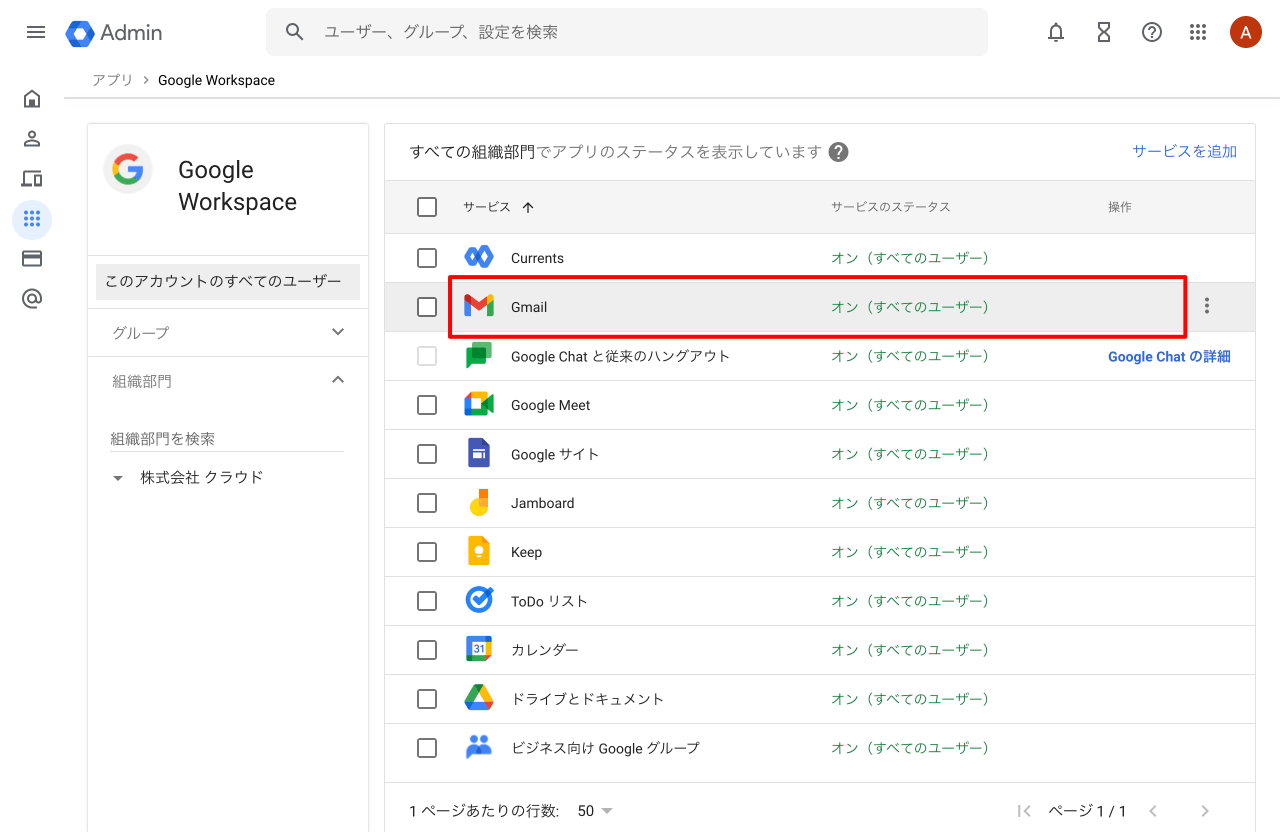Check the カレンダー row checkbox
Viewport: 1280px width, 832px height.
coord(427,650)
